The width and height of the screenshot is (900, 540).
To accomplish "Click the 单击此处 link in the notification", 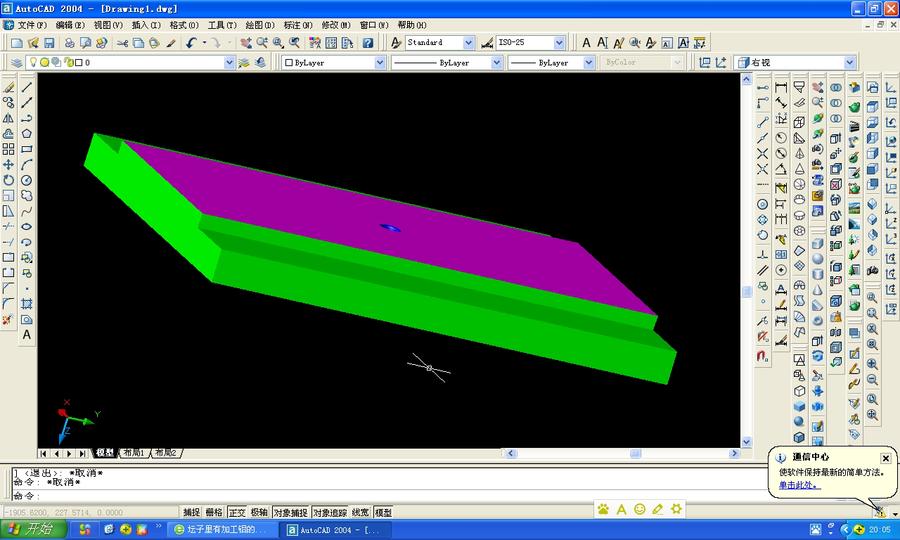I will click(x=799, y=485).
